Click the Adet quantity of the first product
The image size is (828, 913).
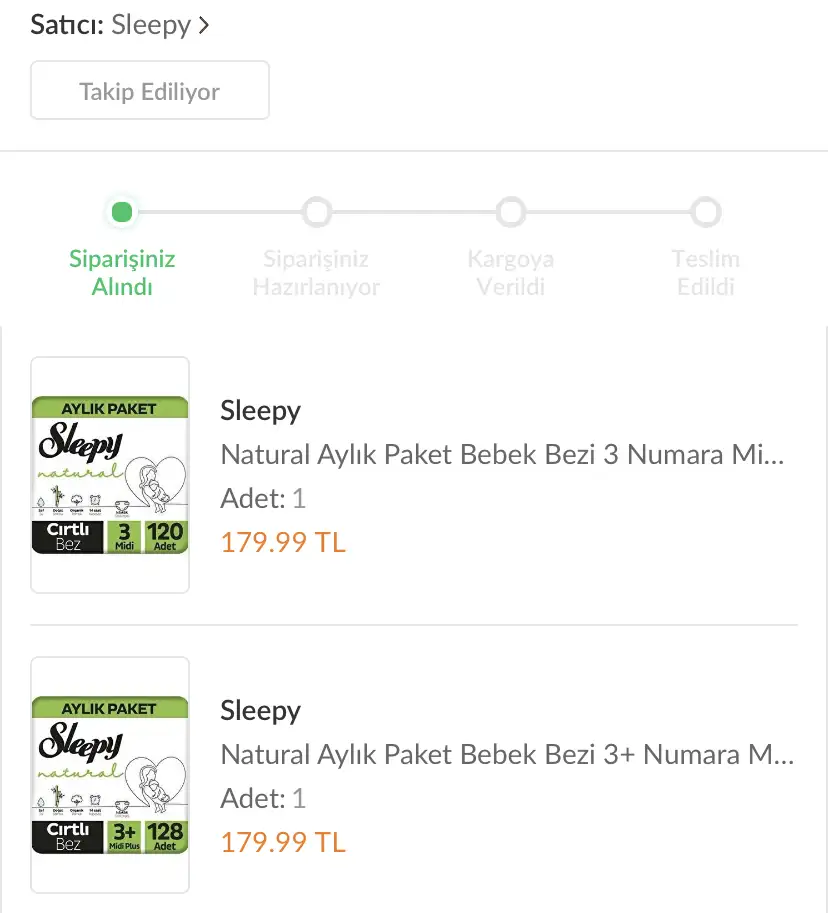pyautogui.click(x=263, y=498)
